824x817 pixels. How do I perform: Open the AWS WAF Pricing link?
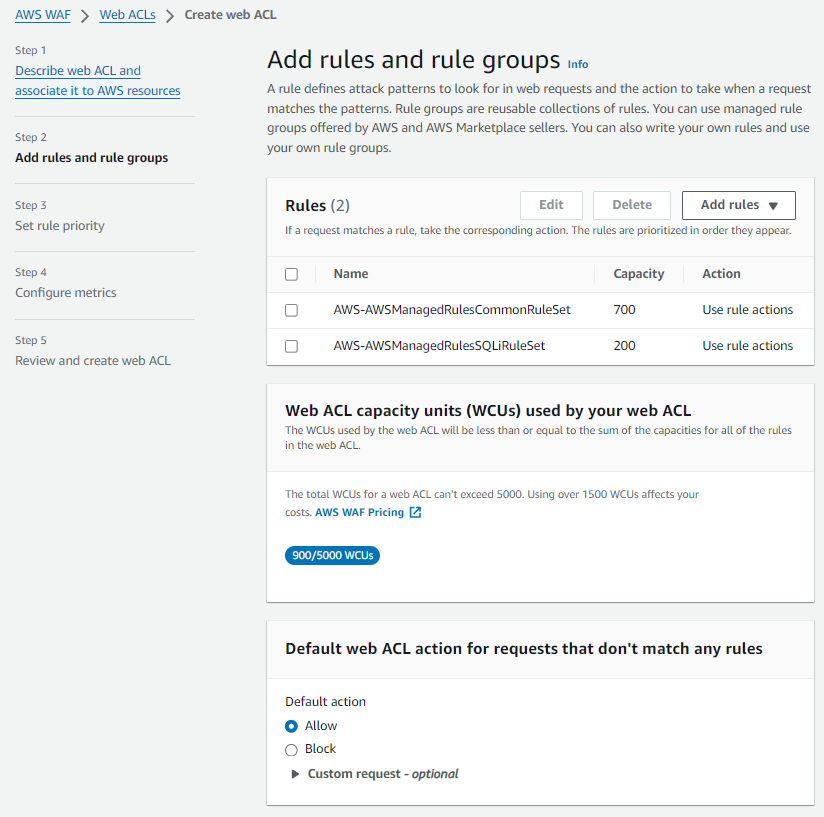pos(360,513)
